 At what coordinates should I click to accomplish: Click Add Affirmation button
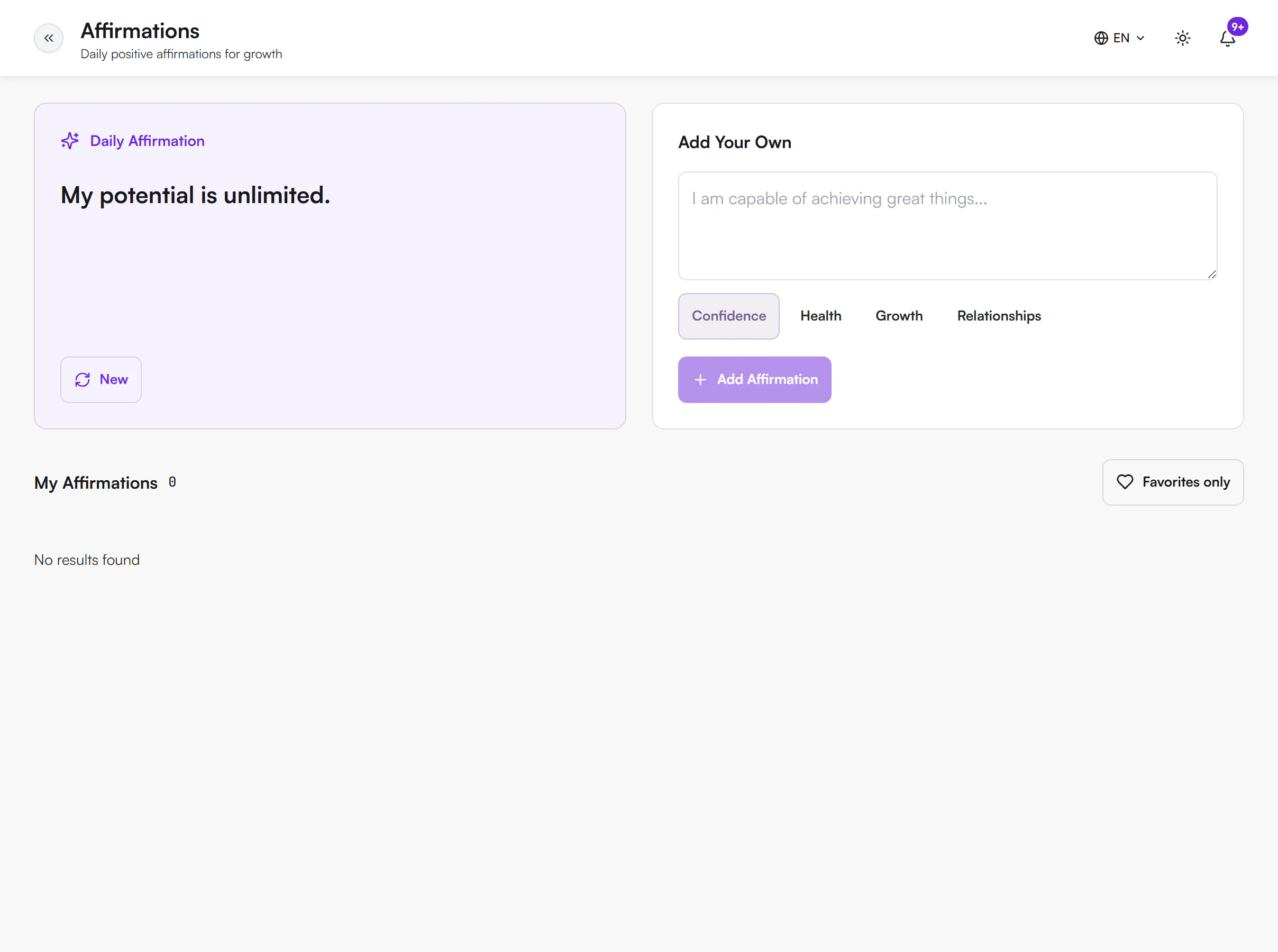pos(754,379)
